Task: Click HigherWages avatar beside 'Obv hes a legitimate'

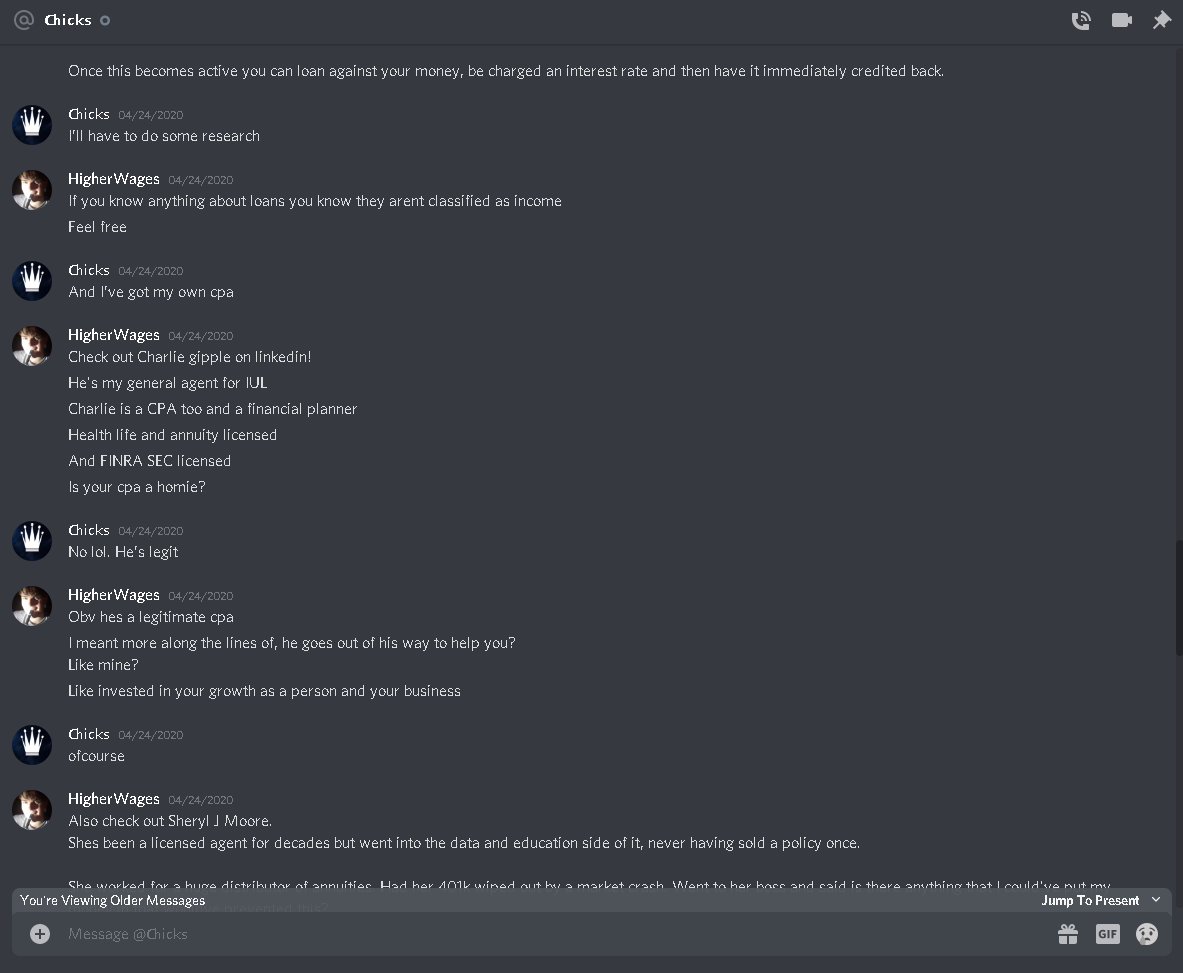Action: coord(32,606)
